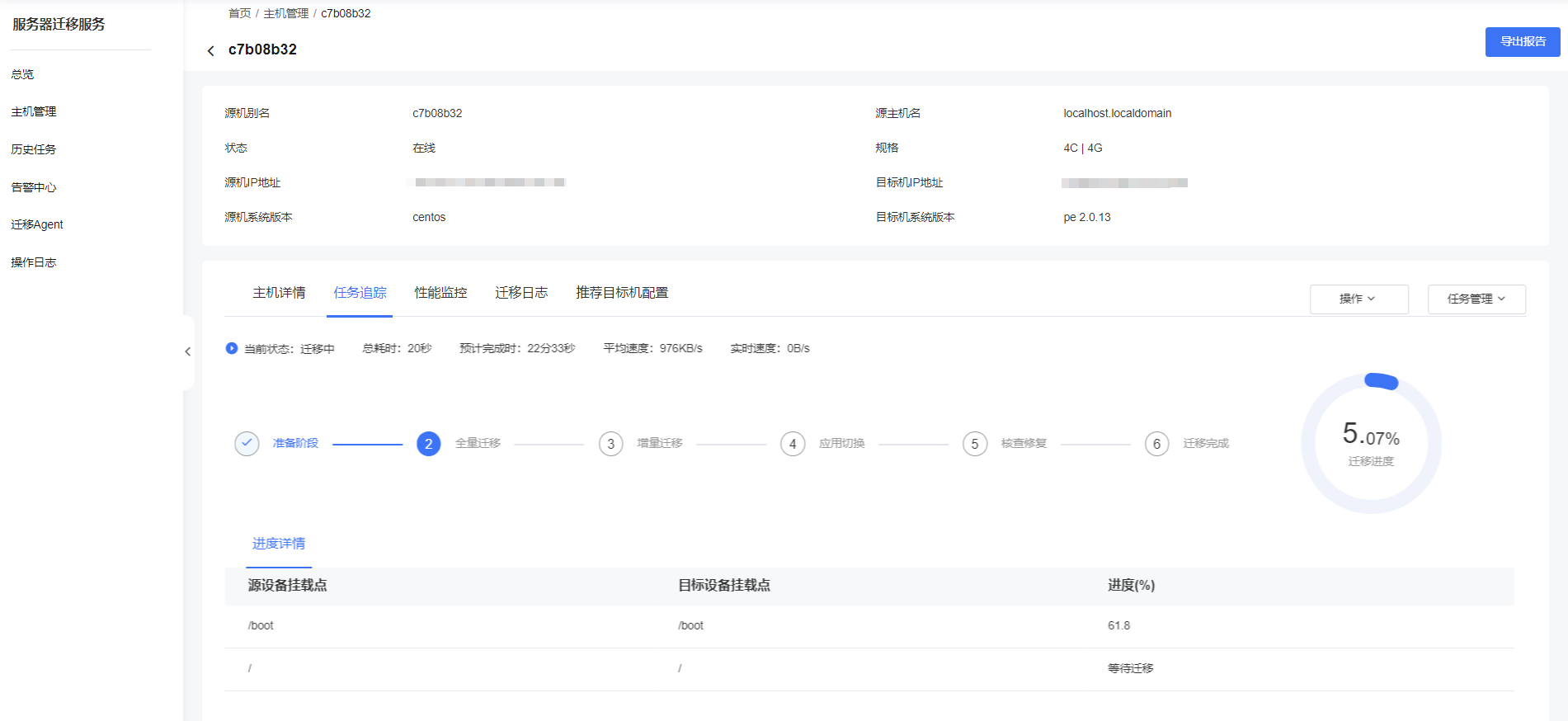This screenshot has height=721, width=1568.
Task: Expand the 任务管理 dropdown
Action: point(1476,299)
